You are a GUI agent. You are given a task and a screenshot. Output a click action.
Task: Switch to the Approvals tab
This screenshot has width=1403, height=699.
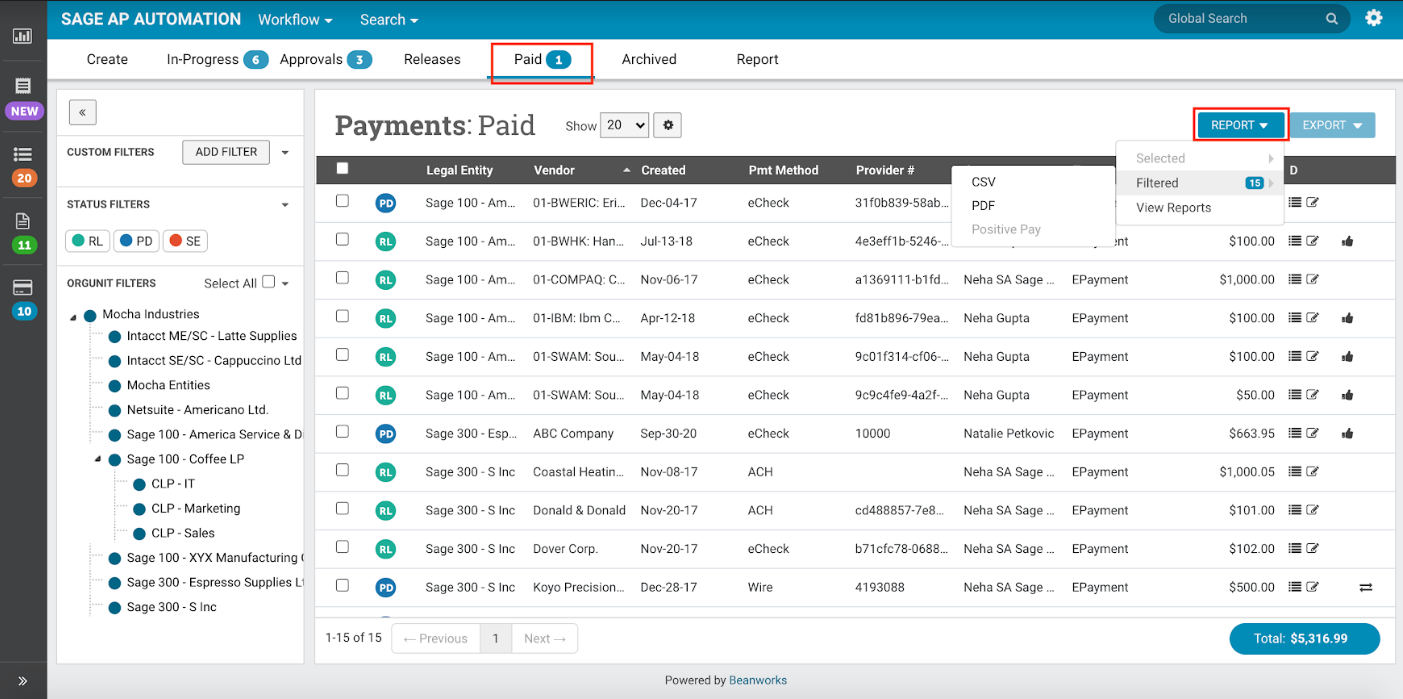tap(325, 59)
